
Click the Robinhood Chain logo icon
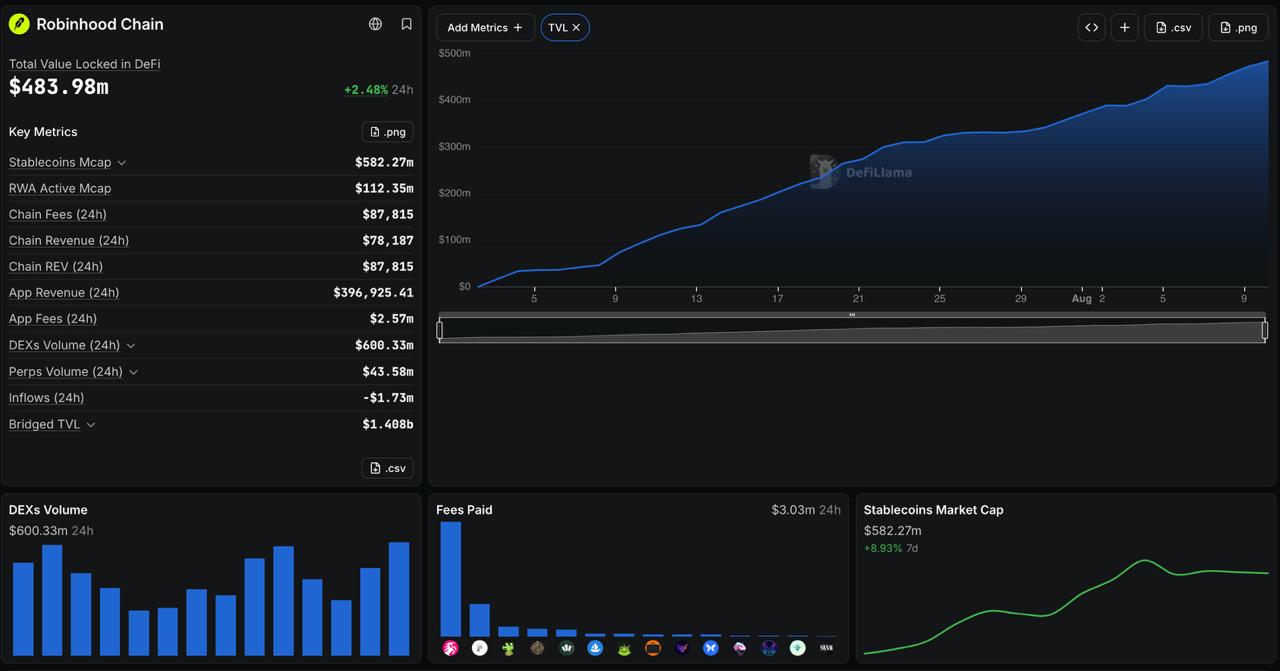[x=19, y=24]
